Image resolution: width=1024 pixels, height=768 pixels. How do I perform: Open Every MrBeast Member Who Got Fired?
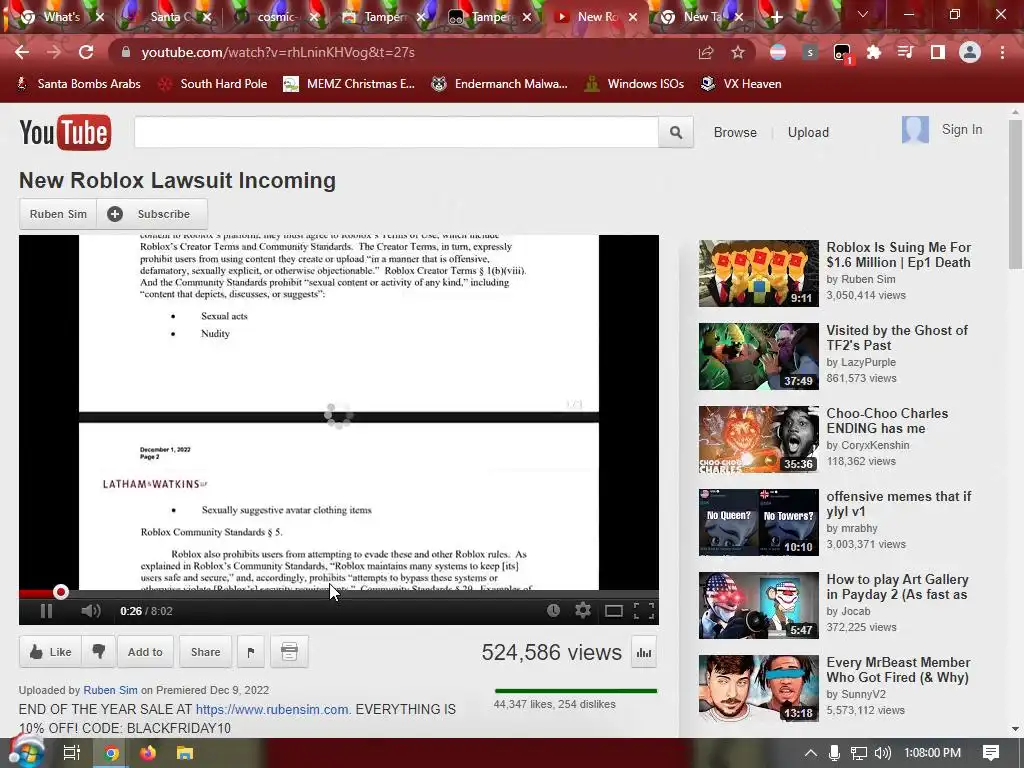point(898,669)
